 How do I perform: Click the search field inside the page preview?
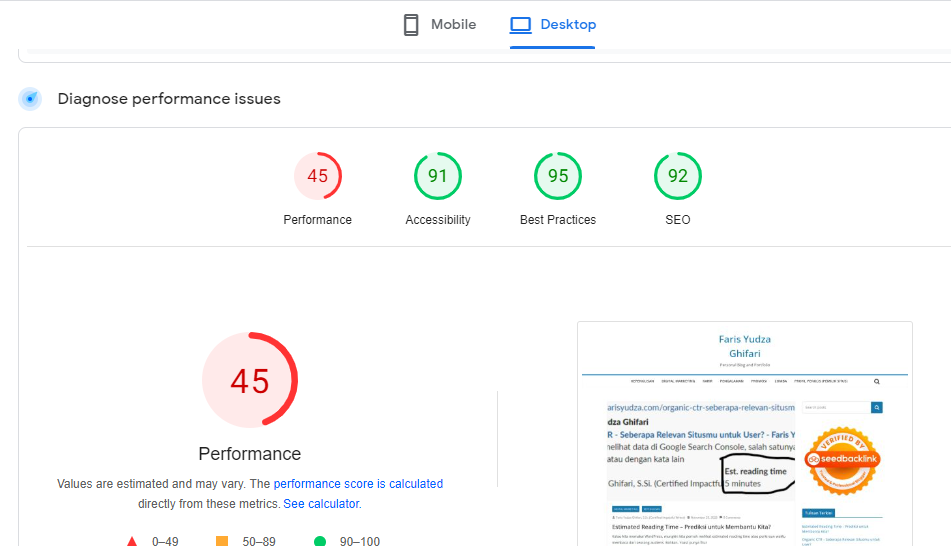click(836, 408)
